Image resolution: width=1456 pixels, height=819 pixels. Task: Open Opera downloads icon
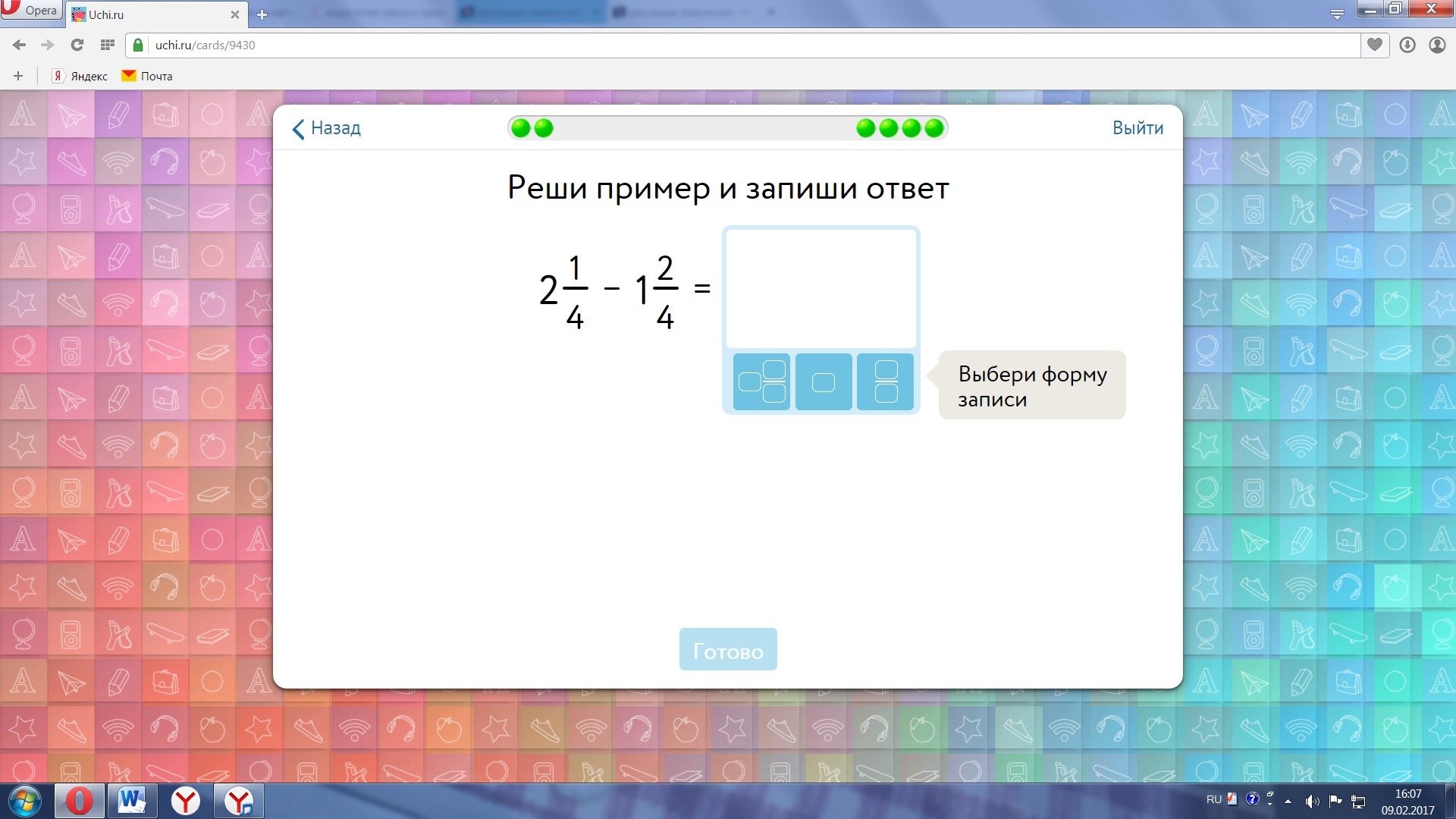[x=1407, y=45]
